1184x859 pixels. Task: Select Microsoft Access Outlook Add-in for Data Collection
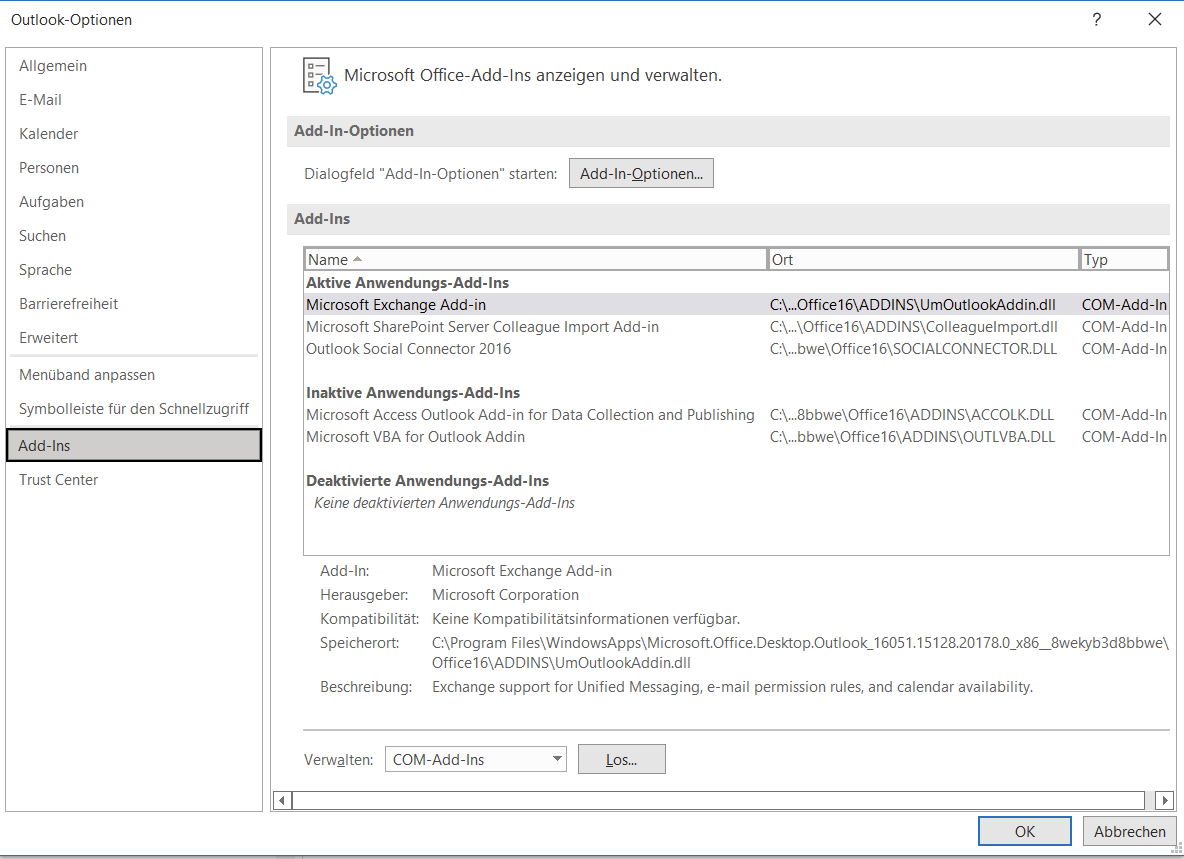736,414
